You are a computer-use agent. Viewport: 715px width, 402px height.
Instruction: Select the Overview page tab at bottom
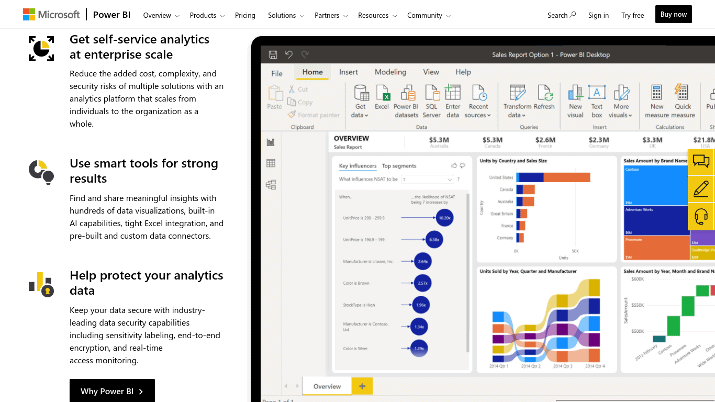[327, 387]
